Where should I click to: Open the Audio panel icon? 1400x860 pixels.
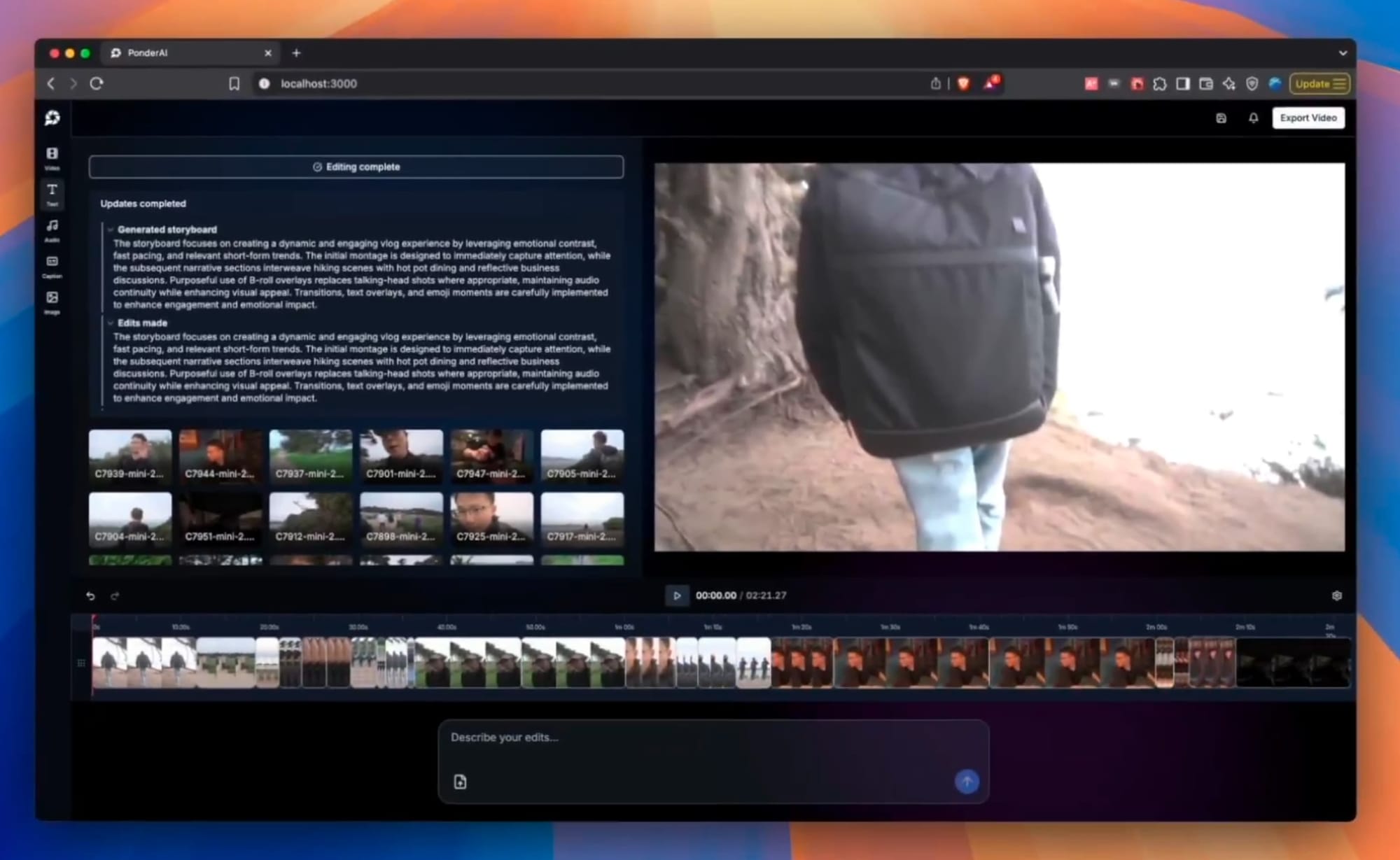(x=52, y=229)
